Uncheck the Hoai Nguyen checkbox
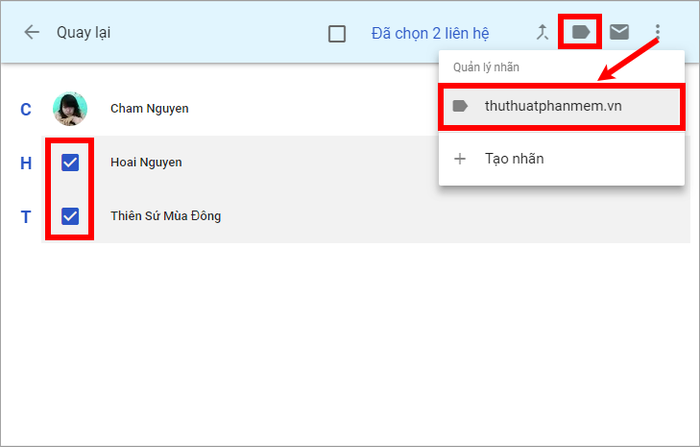Viewport: 700px width, 447px height. (70, 163)
